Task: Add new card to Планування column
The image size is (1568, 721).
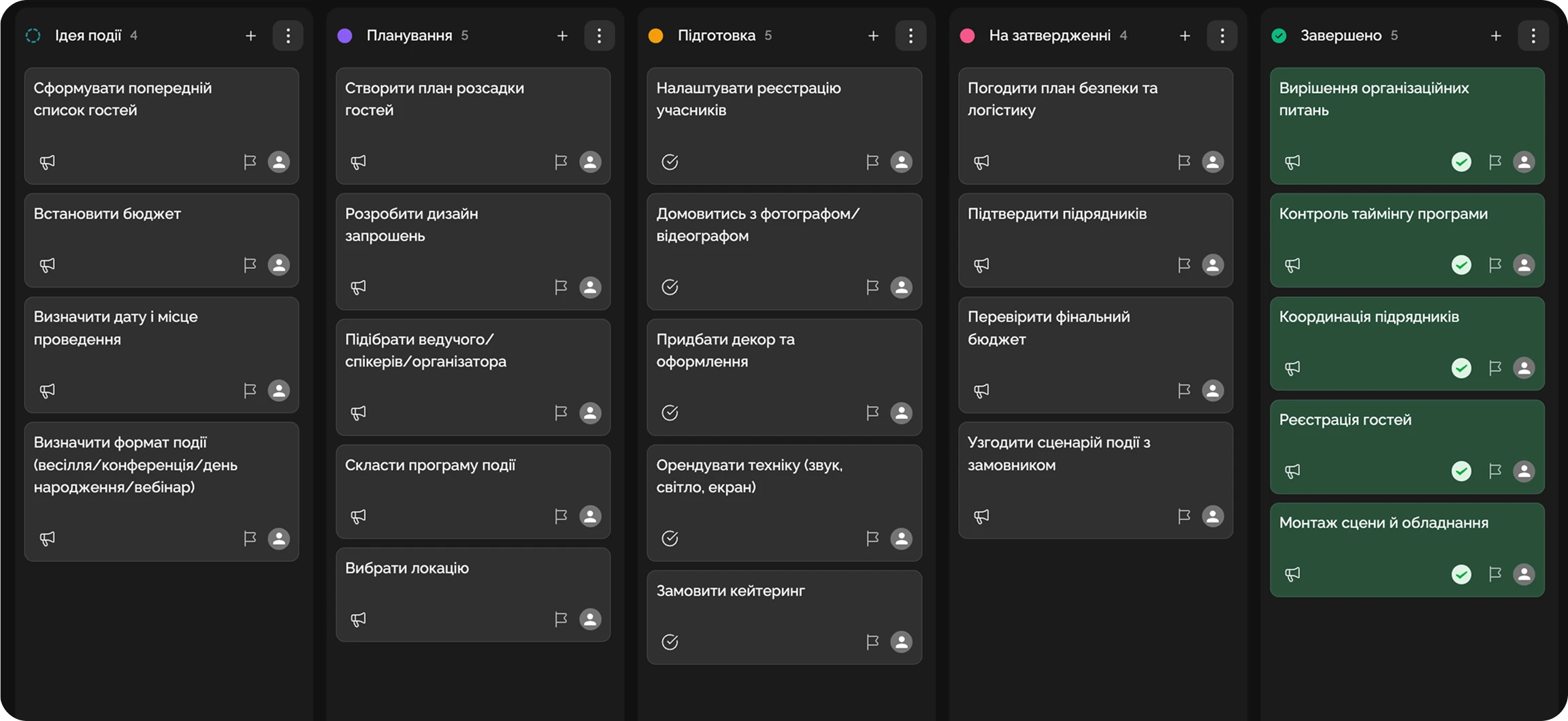Action: (562, 35)
